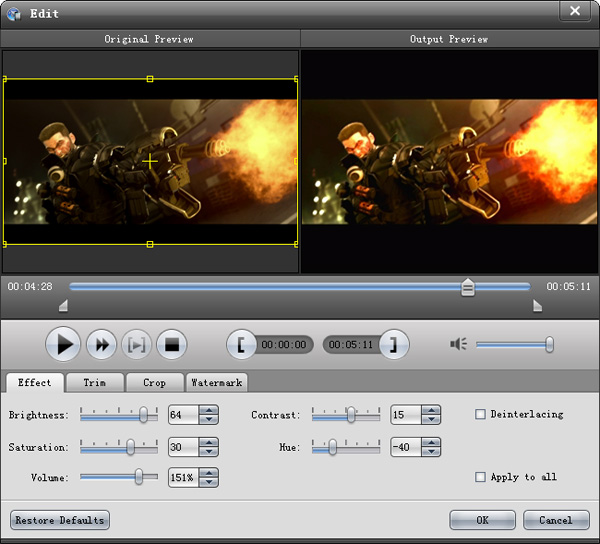This screenshot has width=600, height=544.
Task: Click the Restore Defaults button
Action: coord(60,520)
